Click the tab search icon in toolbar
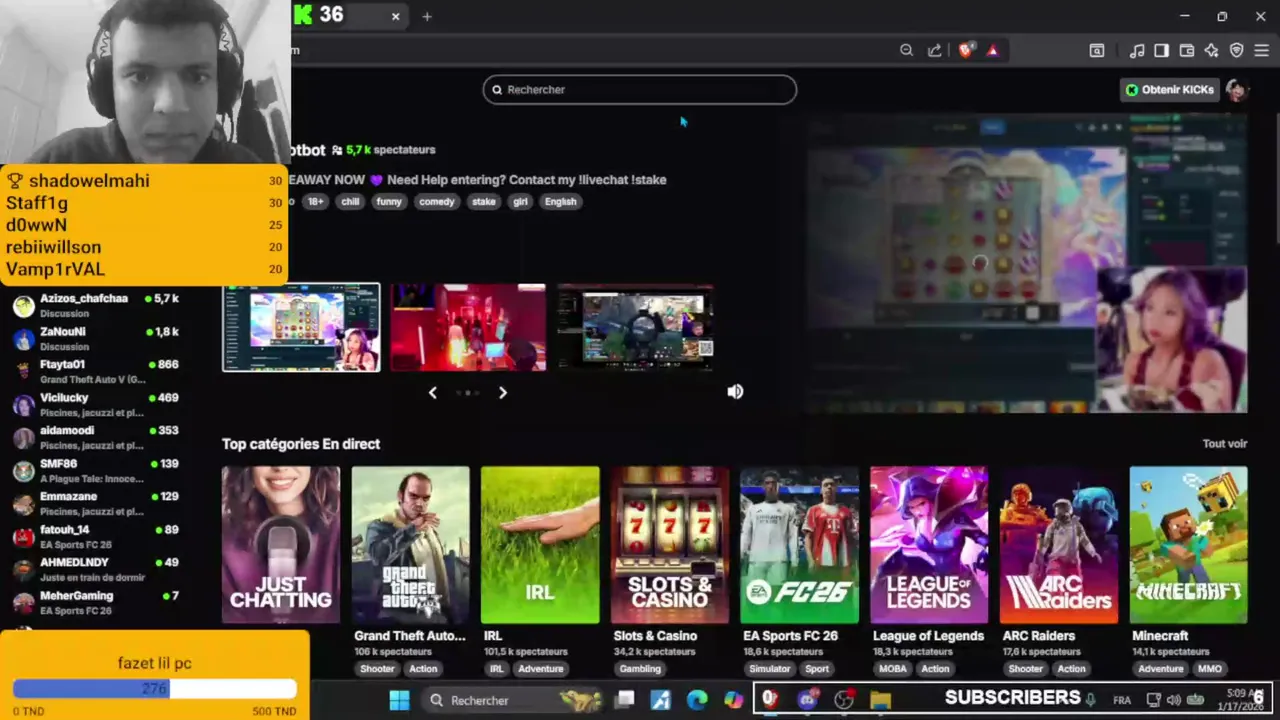Viewport: 1280px width, 720px height. point(1097,50)
